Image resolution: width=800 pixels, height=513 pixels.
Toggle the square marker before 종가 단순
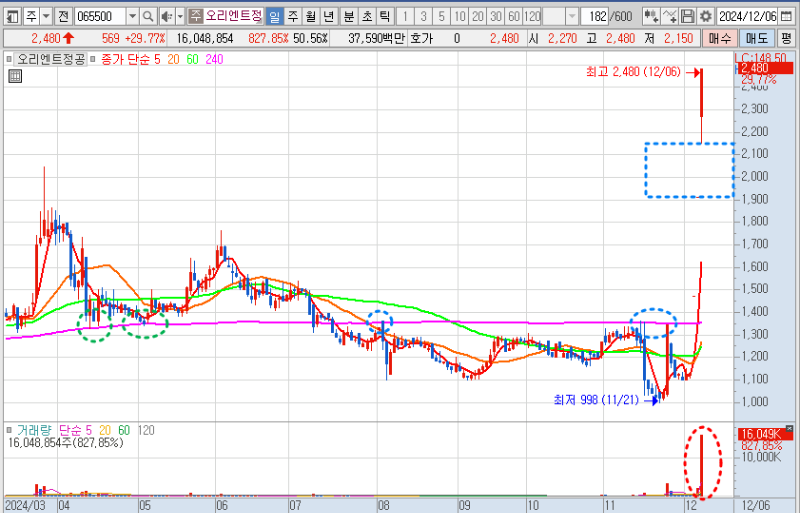(93, 60)
